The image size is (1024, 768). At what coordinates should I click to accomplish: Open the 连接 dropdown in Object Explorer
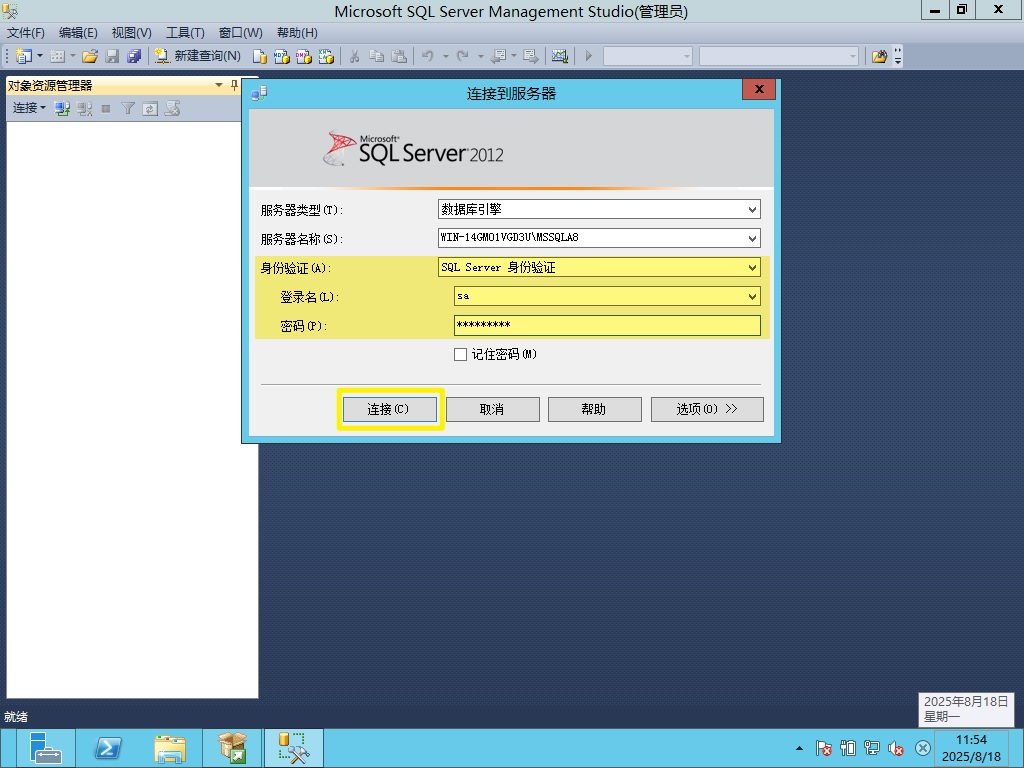pos(29,108)
